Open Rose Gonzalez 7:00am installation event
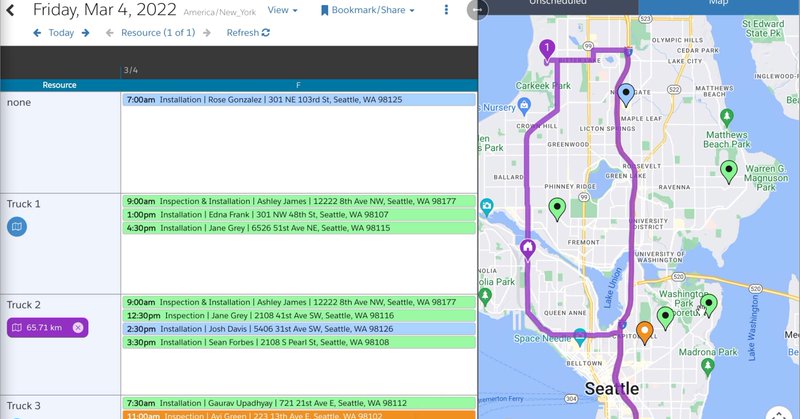The height and width of the screenshot is (419, 800). (x=299, y=100)
